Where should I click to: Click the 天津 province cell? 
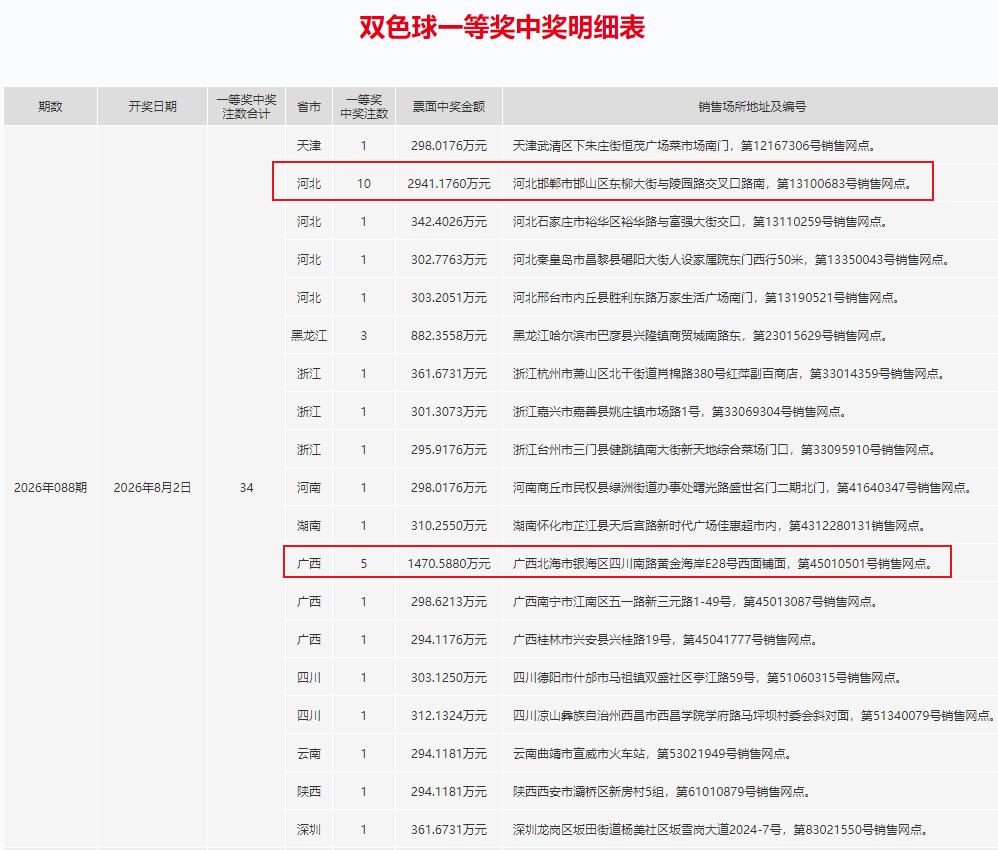point(309,146)
